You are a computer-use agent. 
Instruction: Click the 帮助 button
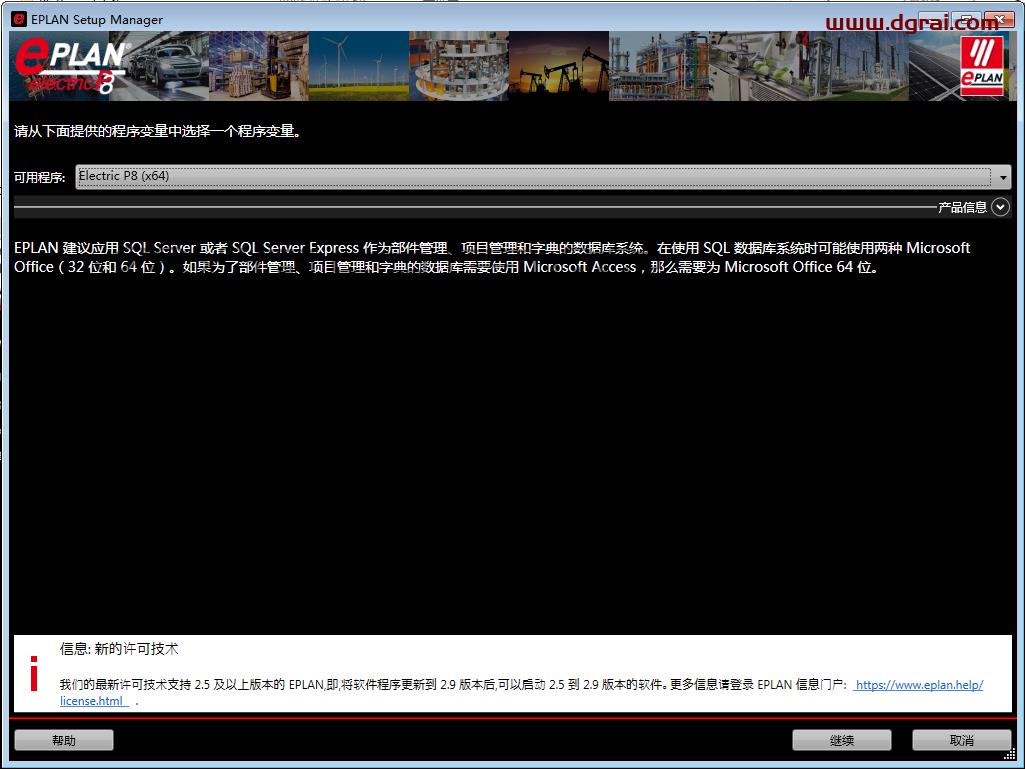(x=64, y=740)
